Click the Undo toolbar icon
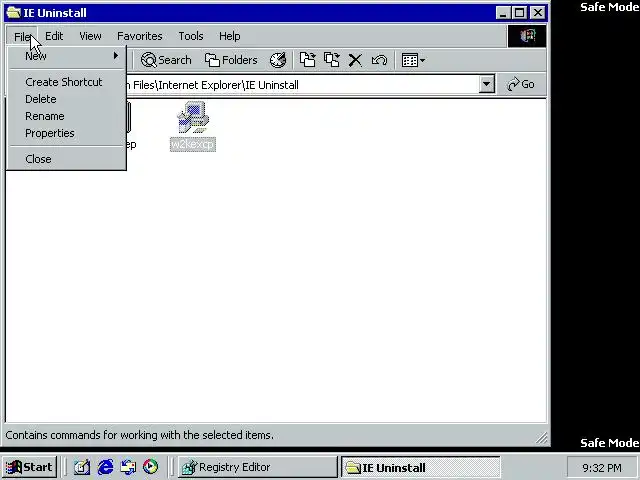Viewport: 640px width, 480px height. 379,60
